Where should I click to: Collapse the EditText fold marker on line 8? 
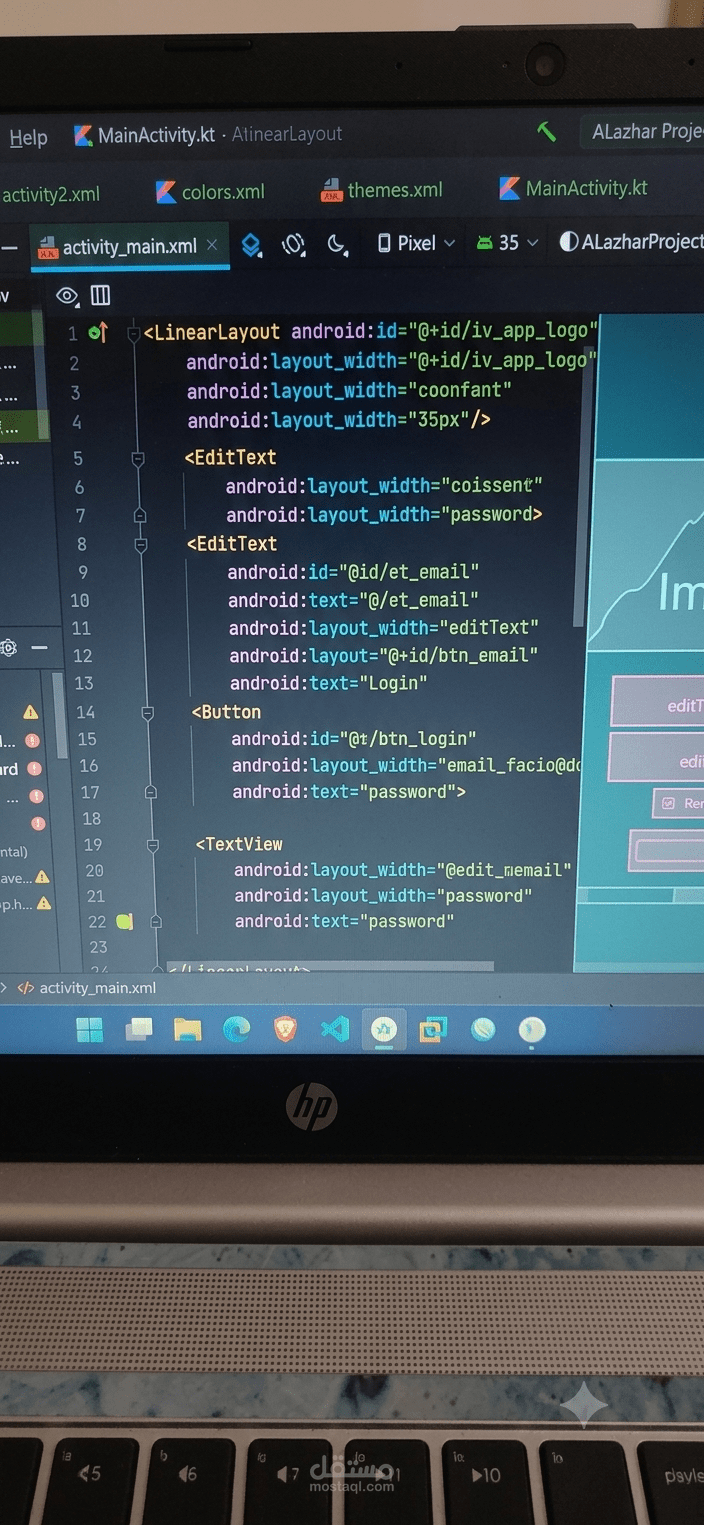(140, 545)
